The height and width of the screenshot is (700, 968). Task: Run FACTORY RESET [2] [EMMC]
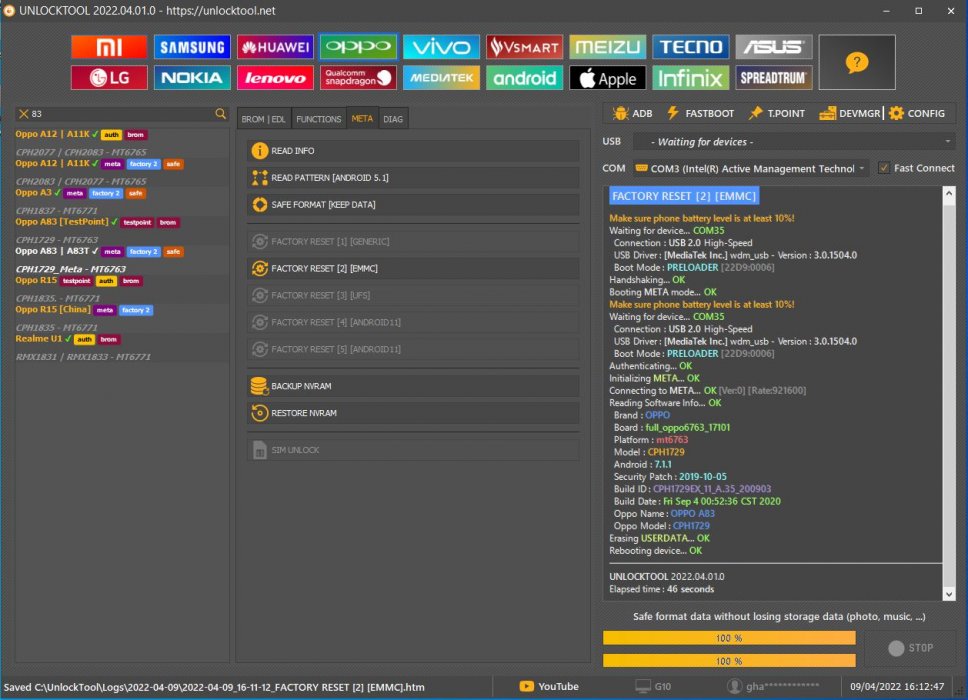[x=414, y=269]
